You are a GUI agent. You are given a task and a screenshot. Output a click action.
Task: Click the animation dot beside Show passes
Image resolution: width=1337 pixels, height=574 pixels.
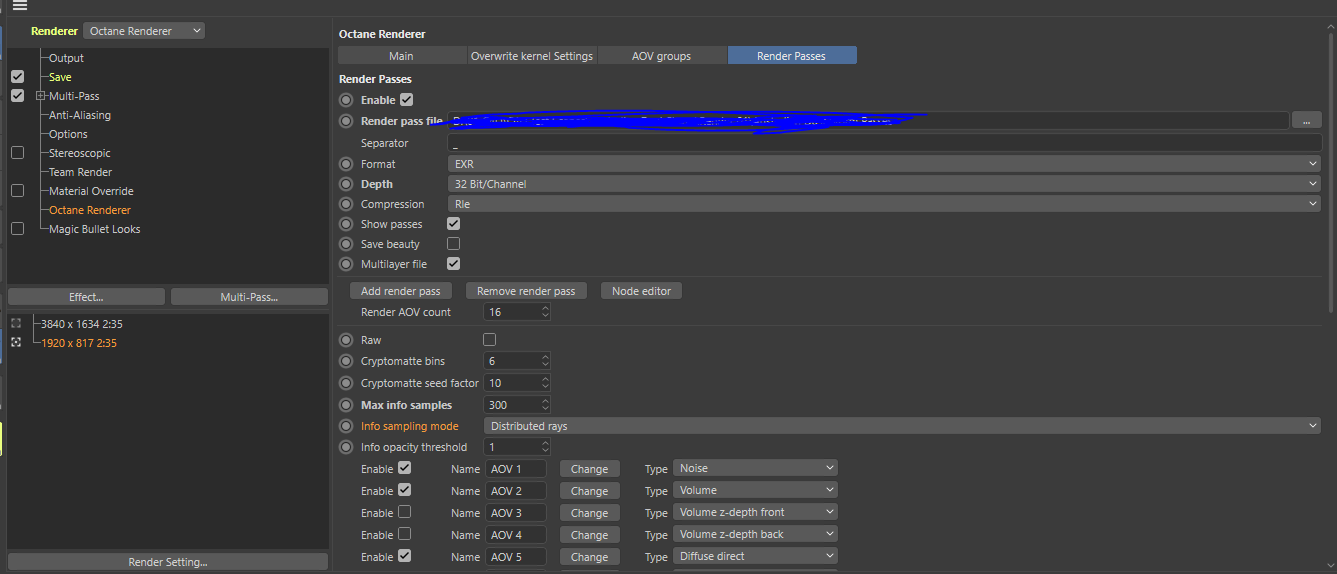(346, 224)
